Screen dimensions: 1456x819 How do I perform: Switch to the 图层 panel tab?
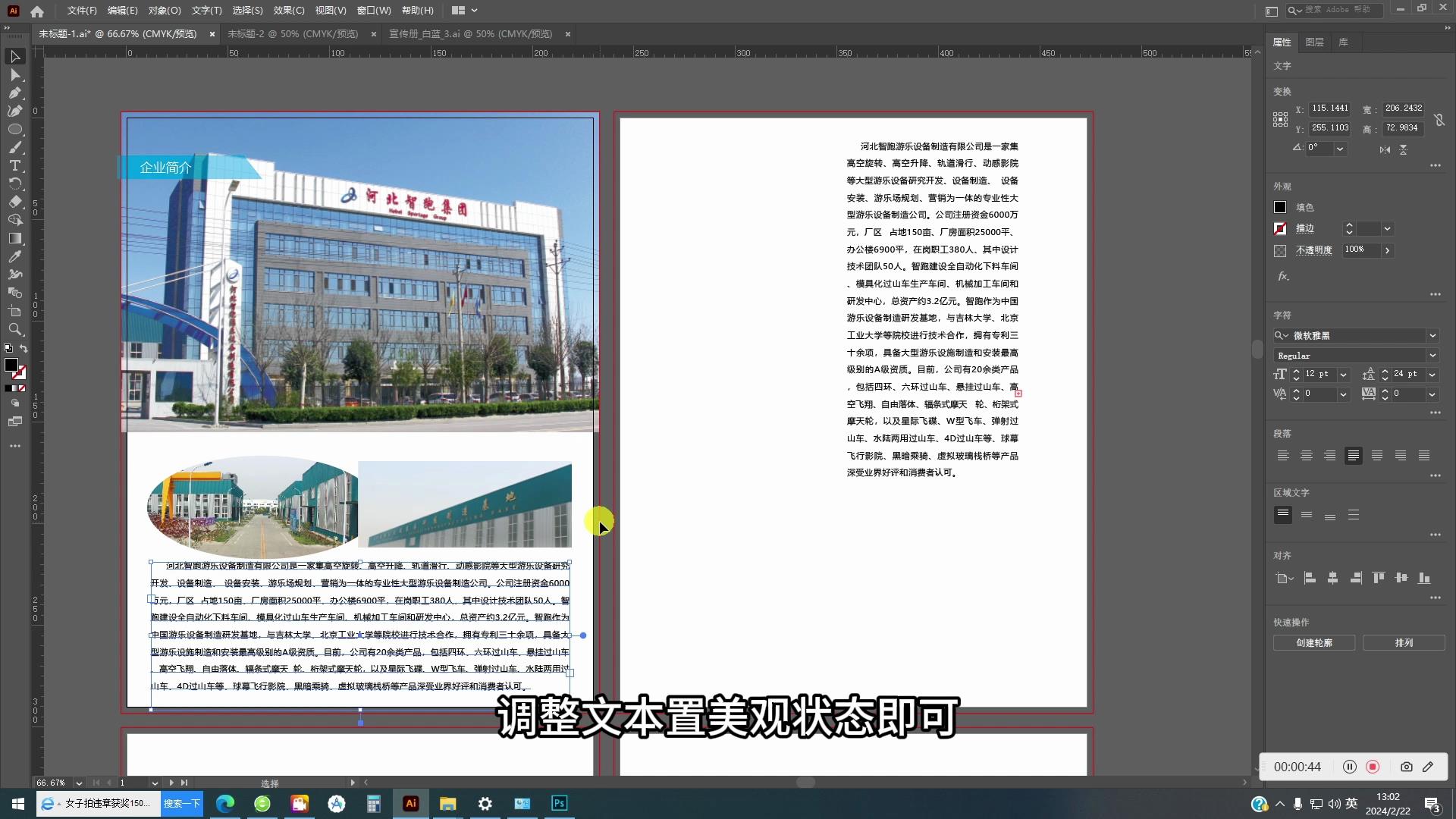coord(1314,42)
